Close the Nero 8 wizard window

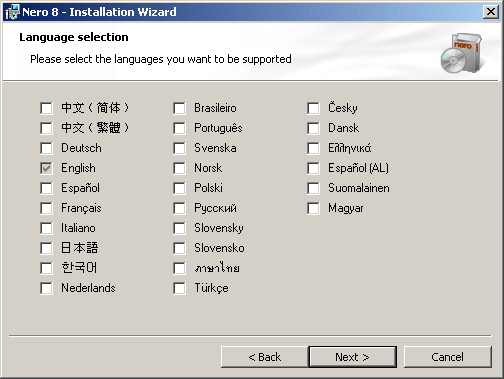(491, 12)
